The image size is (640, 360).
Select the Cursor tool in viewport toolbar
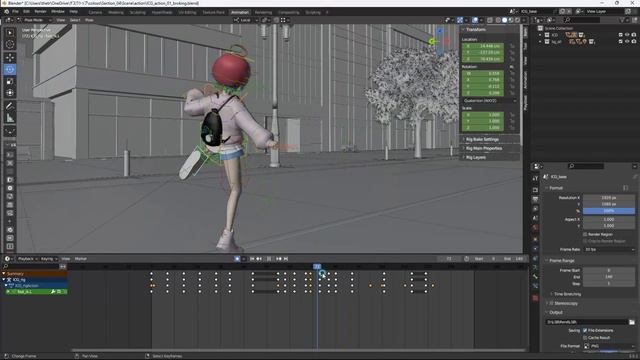[10, 44]
